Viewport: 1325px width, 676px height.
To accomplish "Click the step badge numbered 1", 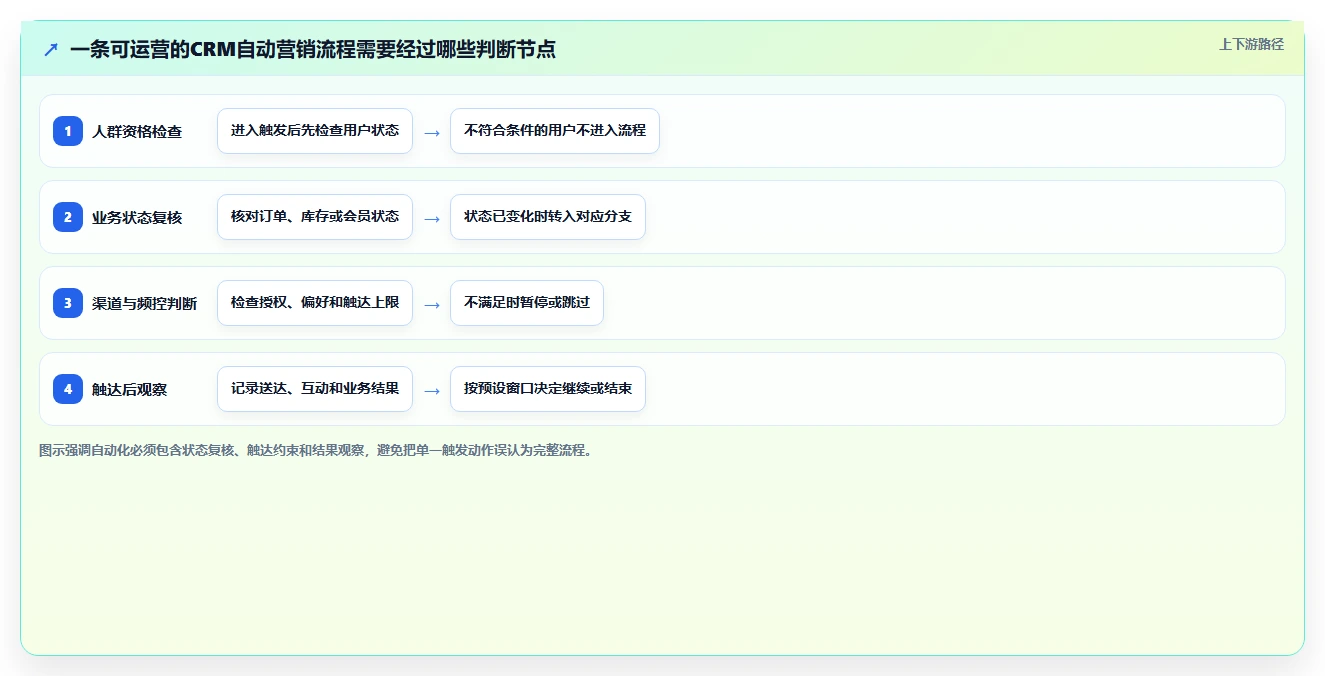I will click(x=68, y=131).
